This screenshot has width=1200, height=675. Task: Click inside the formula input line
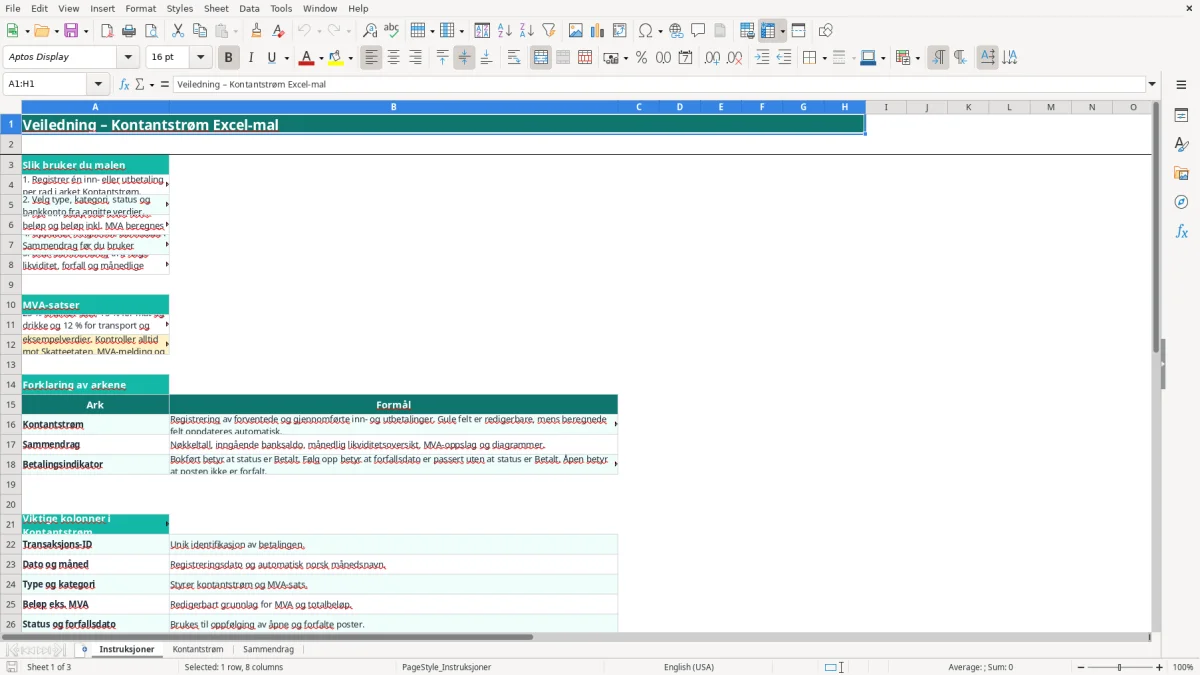pos(658,84)
